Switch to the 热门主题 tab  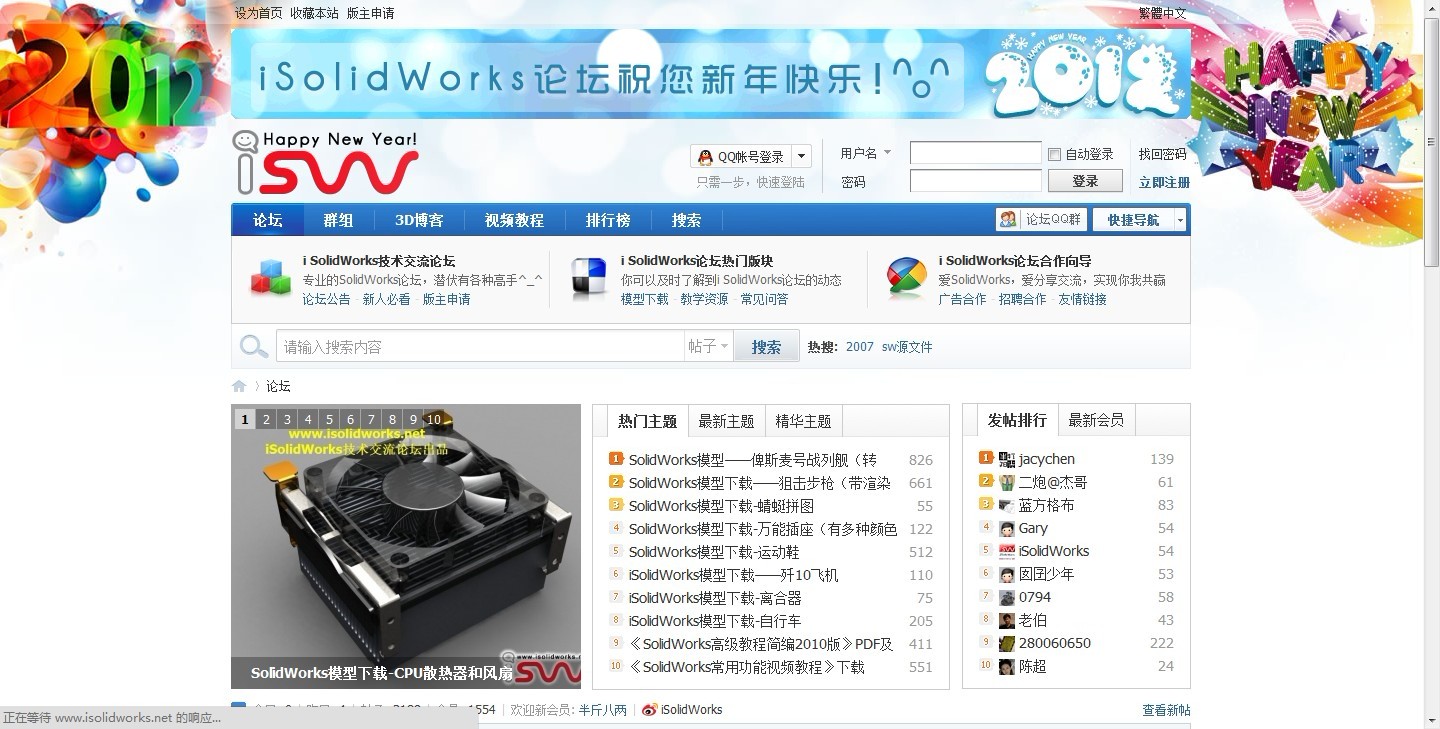pos(647,421)
